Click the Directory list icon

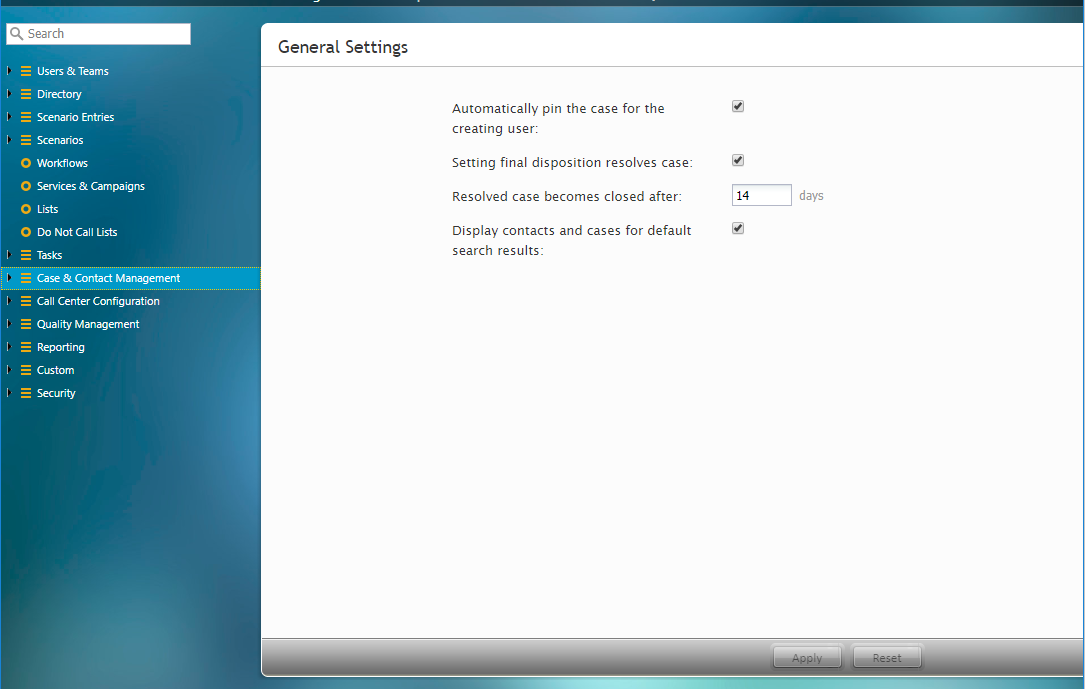26,94
